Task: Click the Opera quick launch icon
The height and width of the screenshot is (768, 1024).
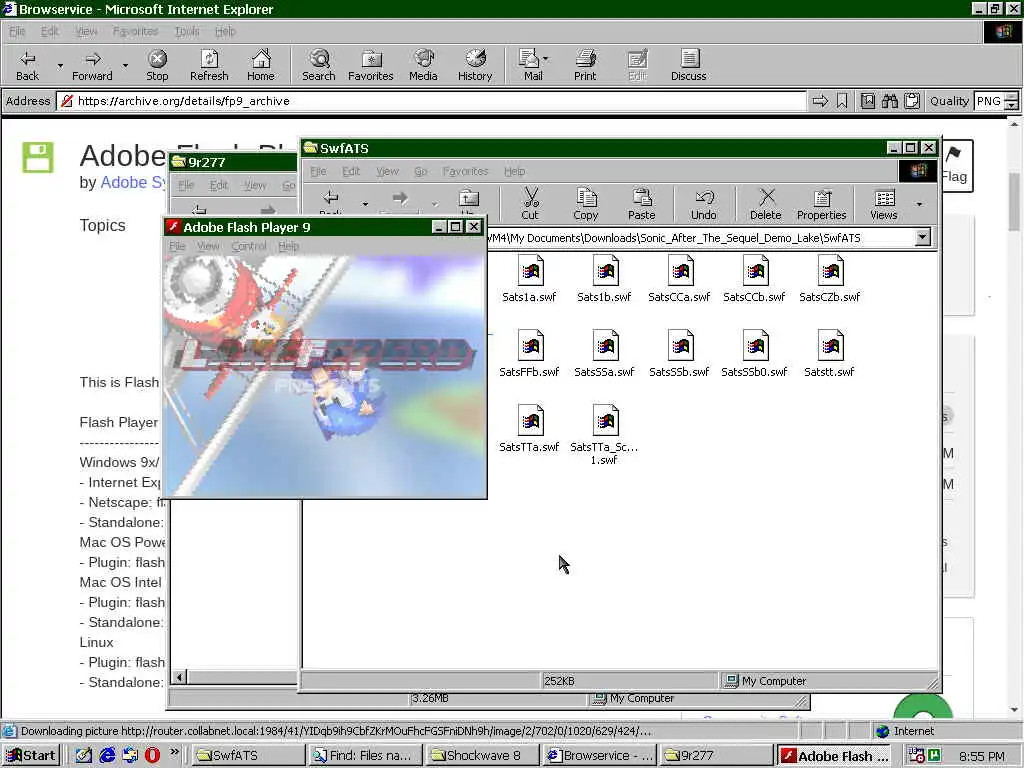Action: tap(152, 756)
